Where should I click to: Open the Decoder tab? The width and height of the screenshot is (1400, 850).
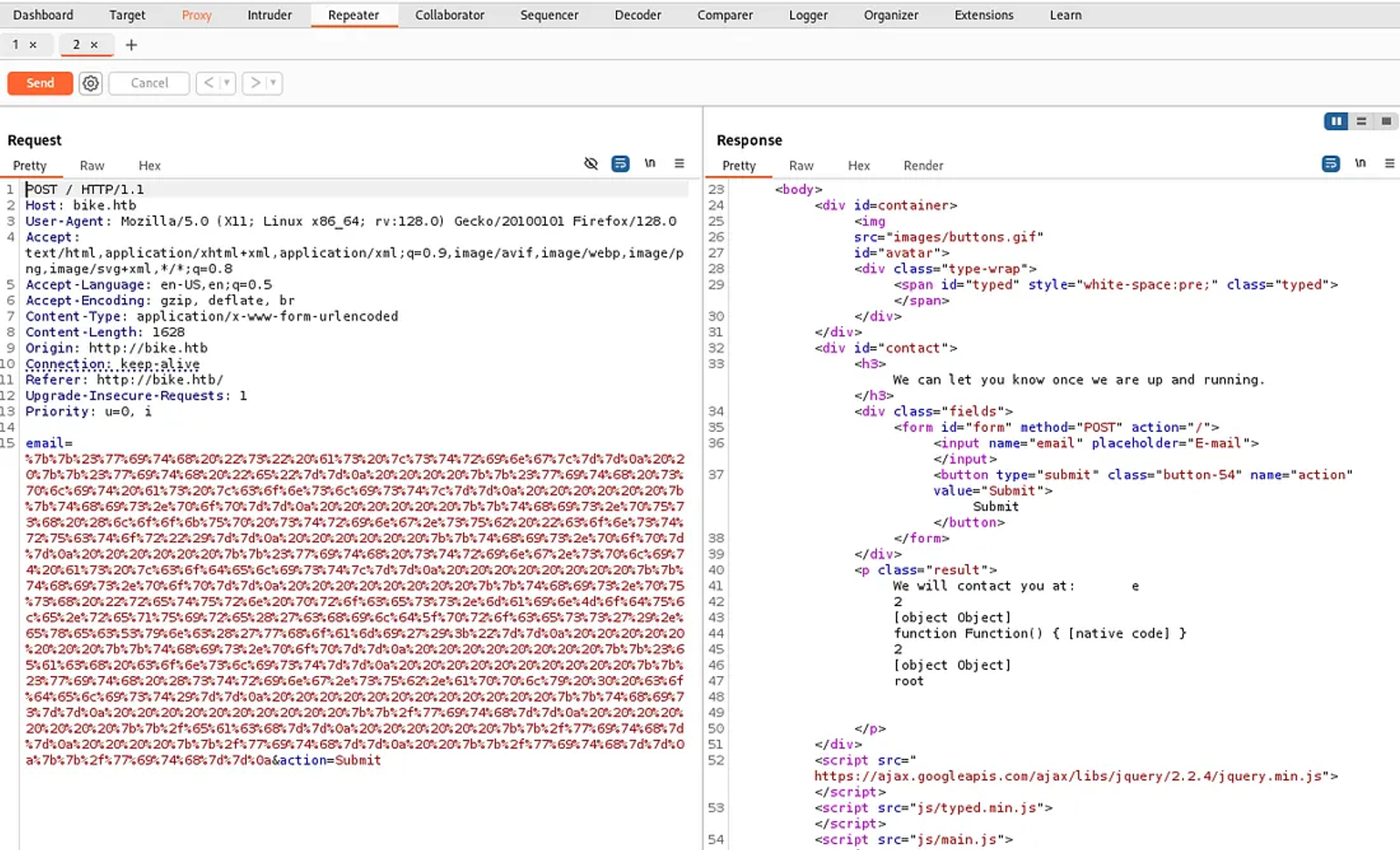(x=638, y=15)
